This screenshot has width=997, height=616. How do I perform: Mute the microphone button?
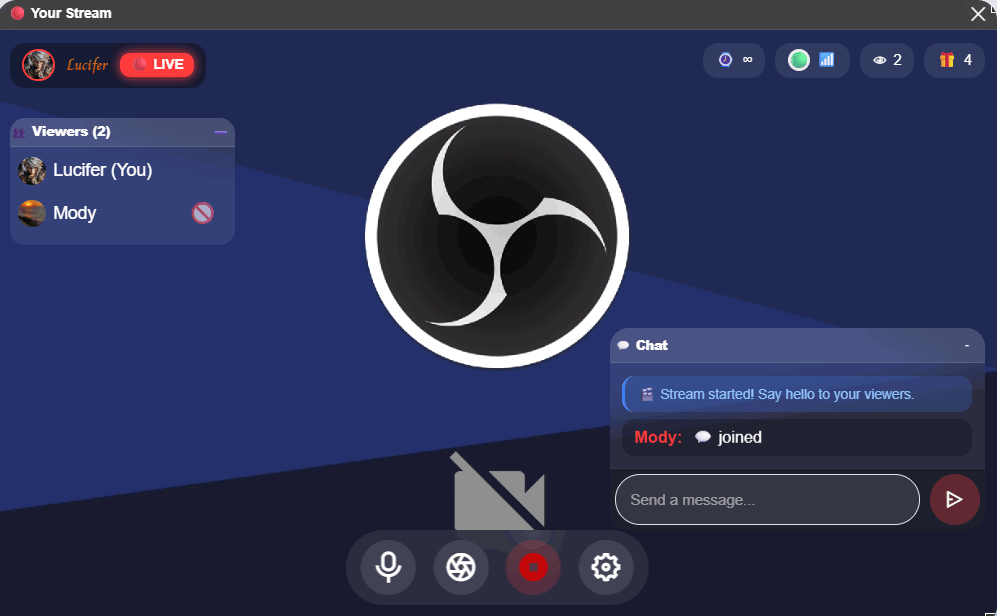click(x=388, y=567)
